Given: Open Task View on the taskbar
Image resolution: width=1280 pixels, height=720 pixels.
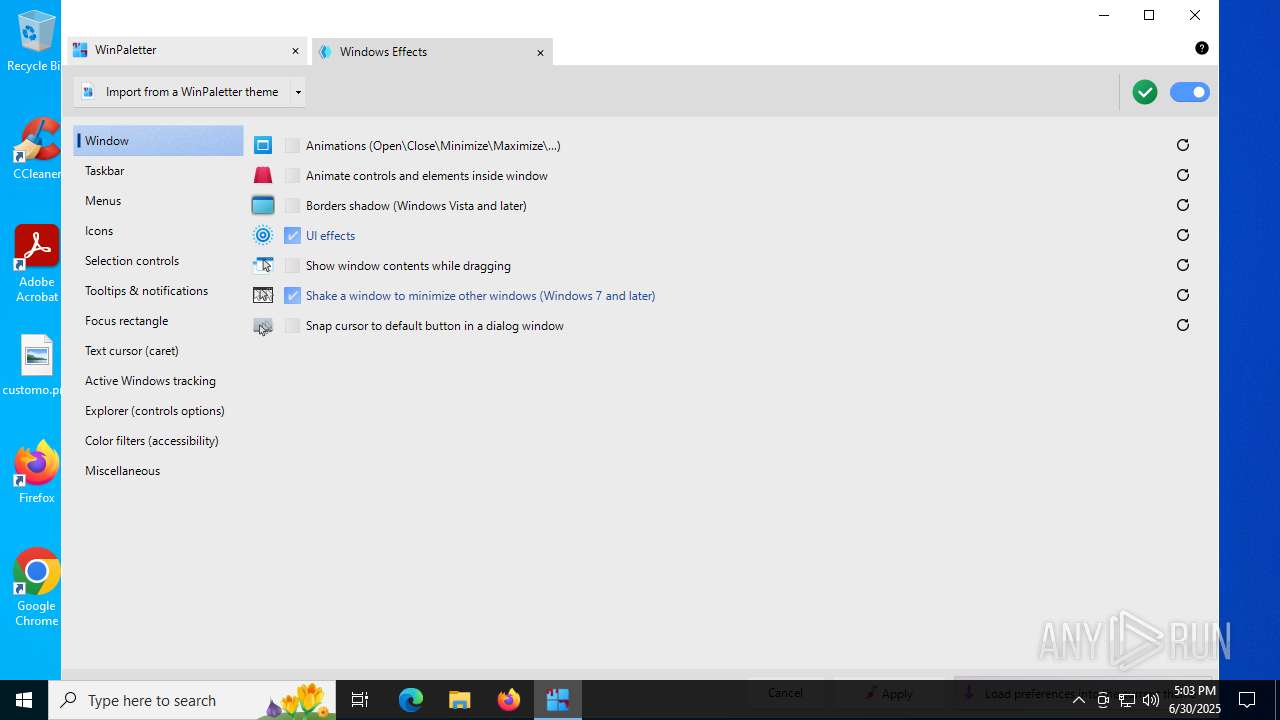Looking at the screenshot, I should (360, 700).
